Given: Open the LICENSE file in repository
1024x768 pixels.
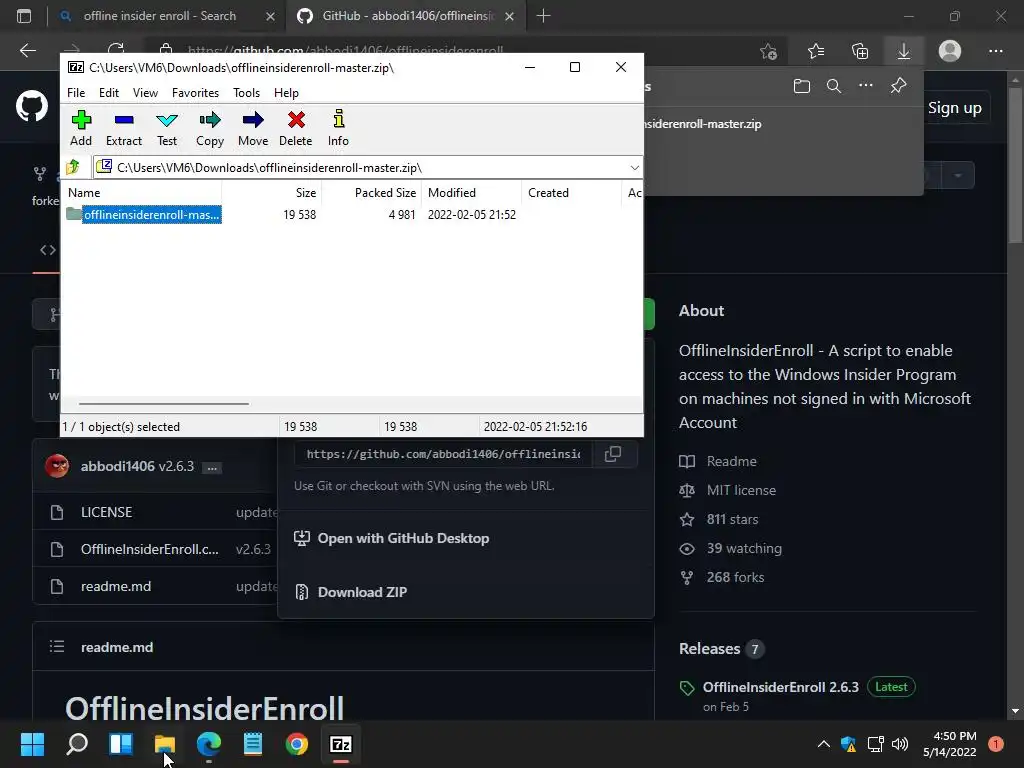Looking at the screenshot, I should pos(106,512).
